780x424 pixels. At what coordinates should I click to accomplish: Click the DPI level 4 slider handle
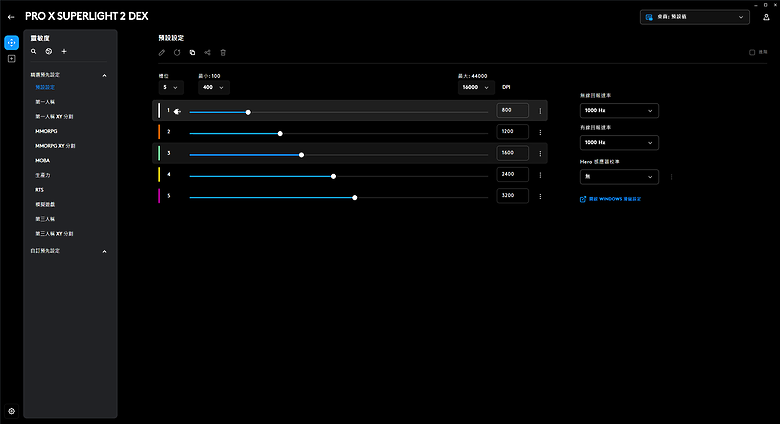coord(333,177)
